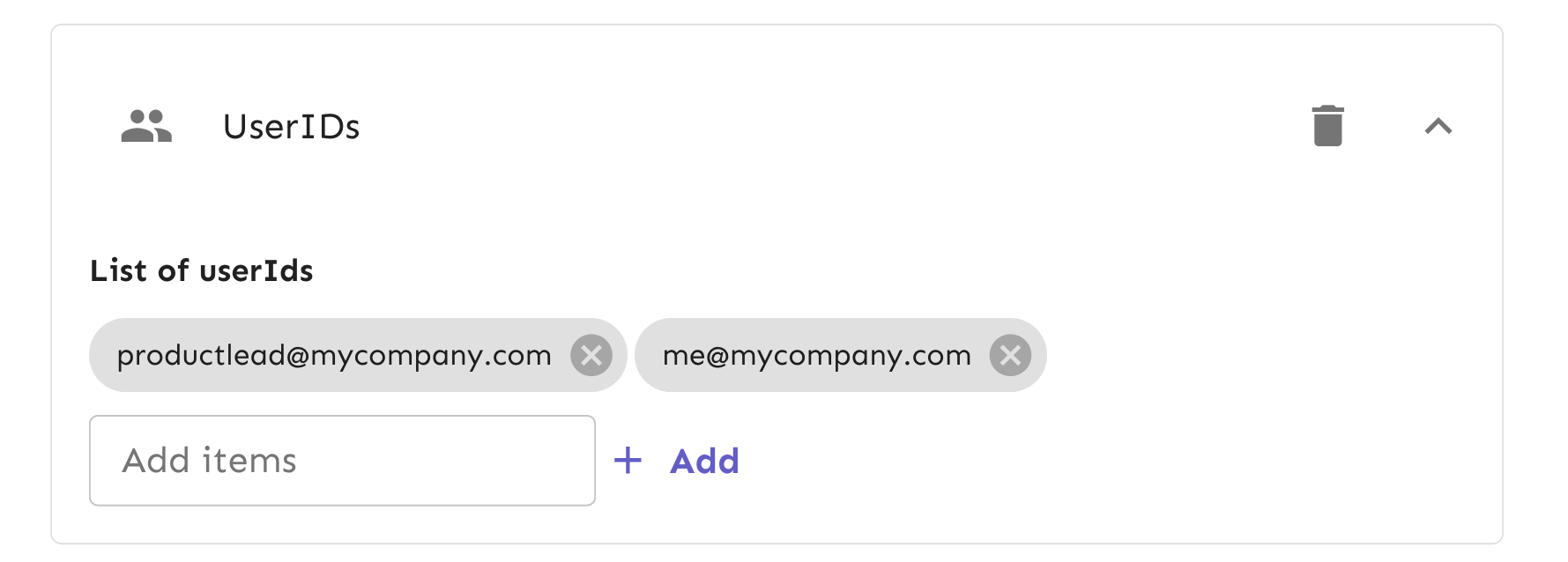This screenshot has height=562, width=1568.
Task: Hit the X on the me@mycompany.com chip
Action: pyautogui.click(x=1010, y=355)
